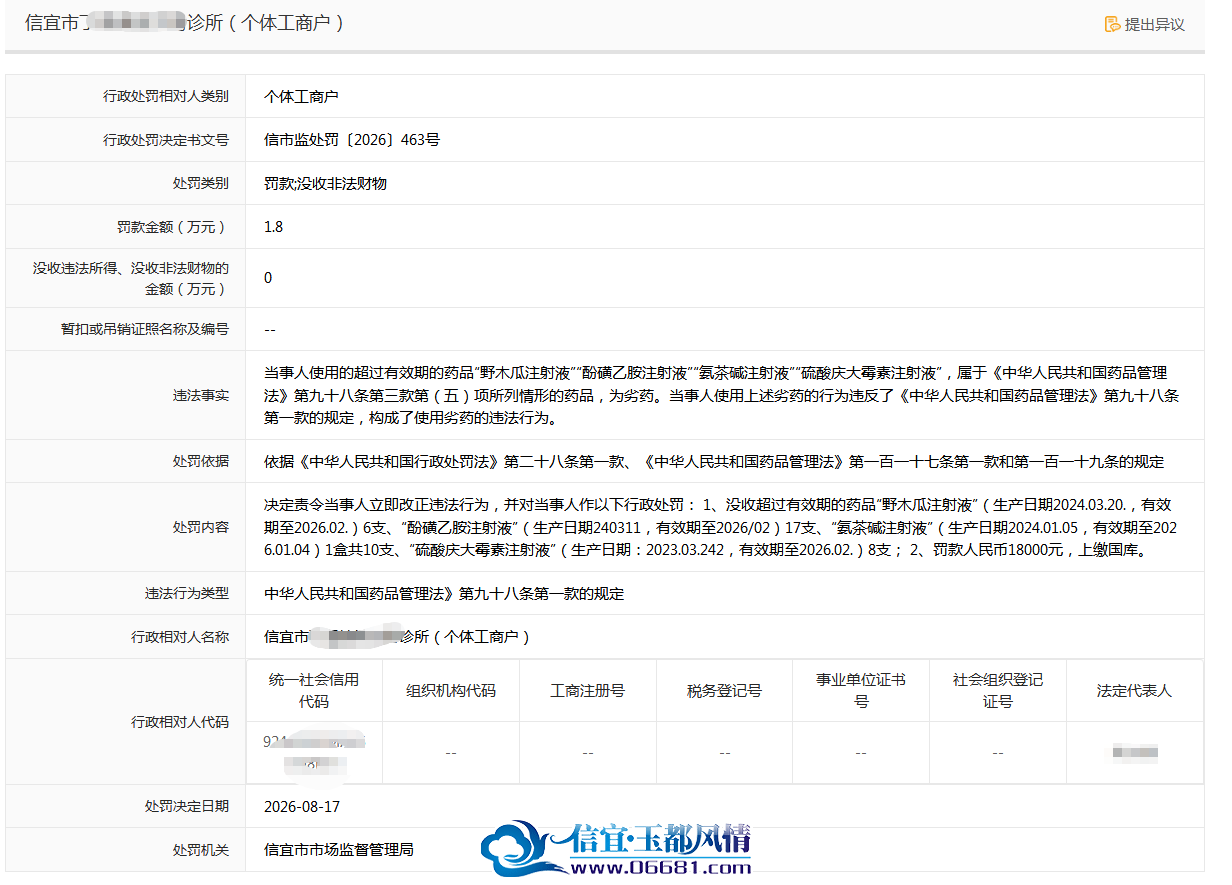Screen dimensions: 1232x885
Task: Click the paragraph starting 当事人使用的超过有效期的药品
Action: tap(722, 395)
